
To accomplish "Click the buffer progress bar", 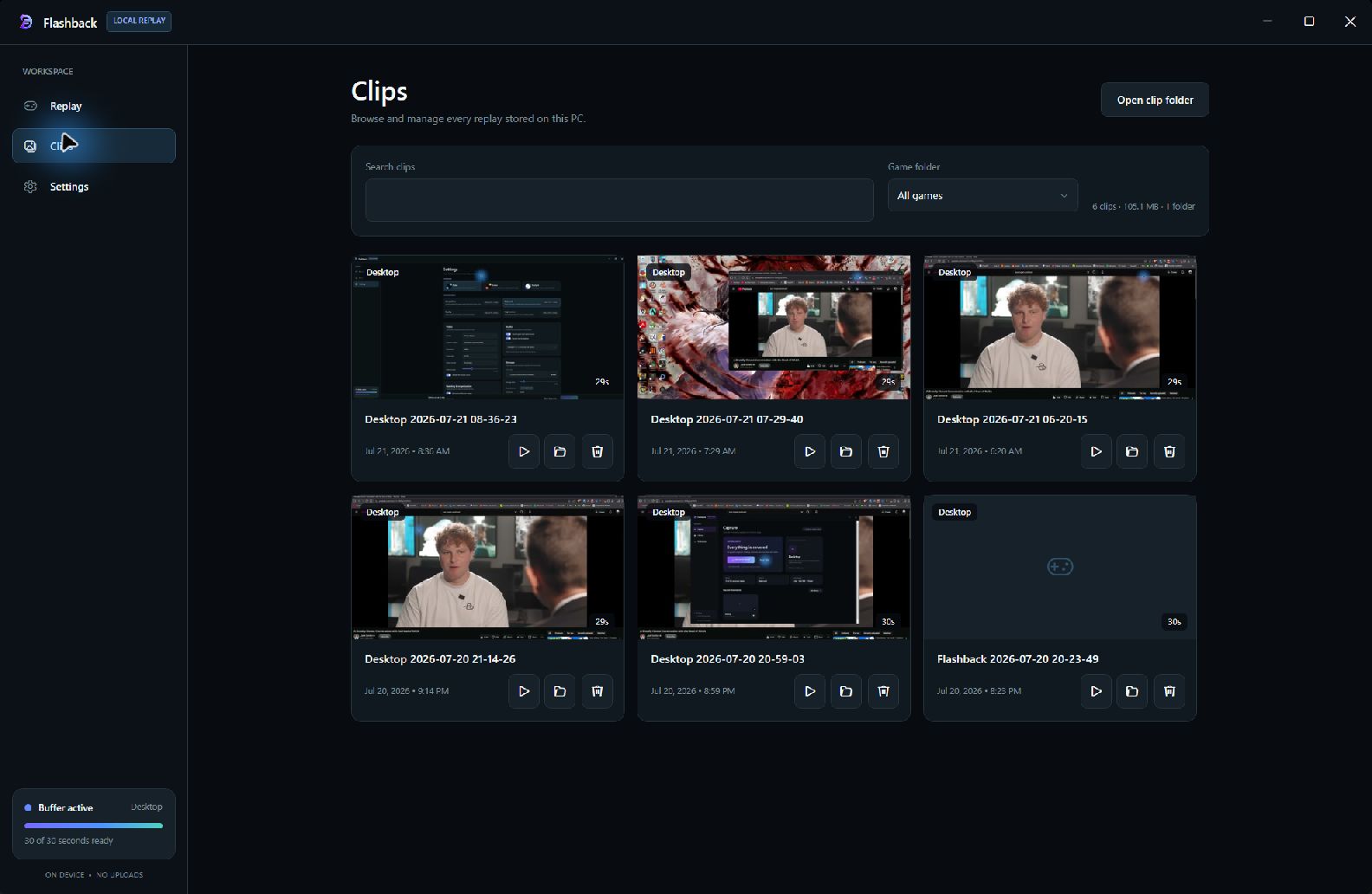I will 94,826.
